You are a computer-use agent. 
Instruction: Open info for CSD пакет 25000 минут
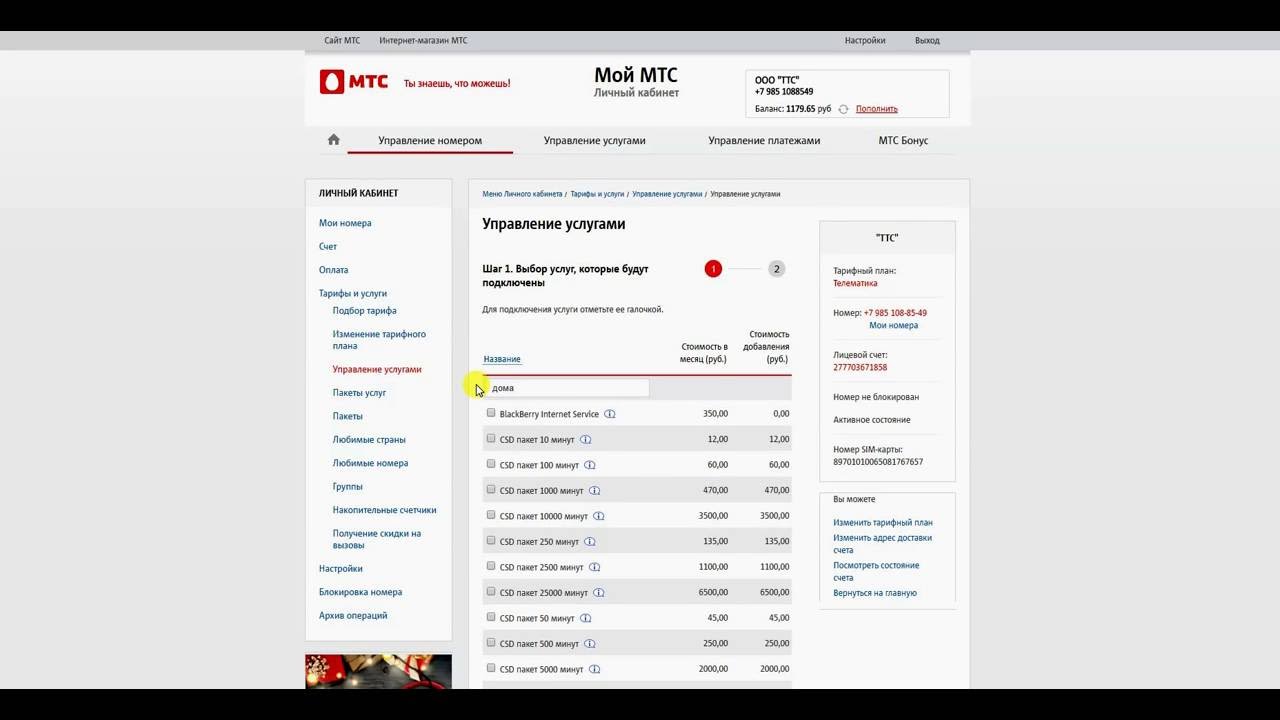click(599, 593)
